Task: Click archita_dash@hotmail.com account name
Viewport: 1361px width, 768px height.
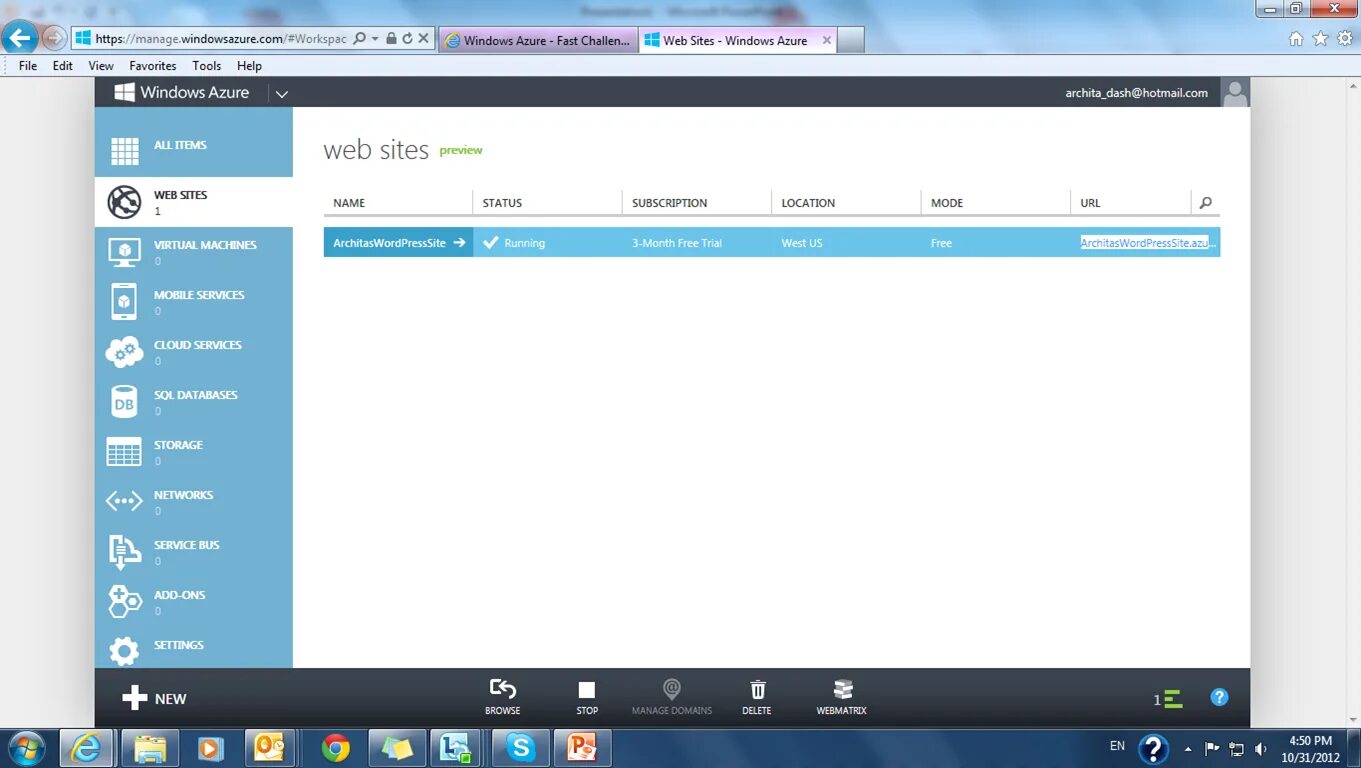Action: pos(1136,93)
